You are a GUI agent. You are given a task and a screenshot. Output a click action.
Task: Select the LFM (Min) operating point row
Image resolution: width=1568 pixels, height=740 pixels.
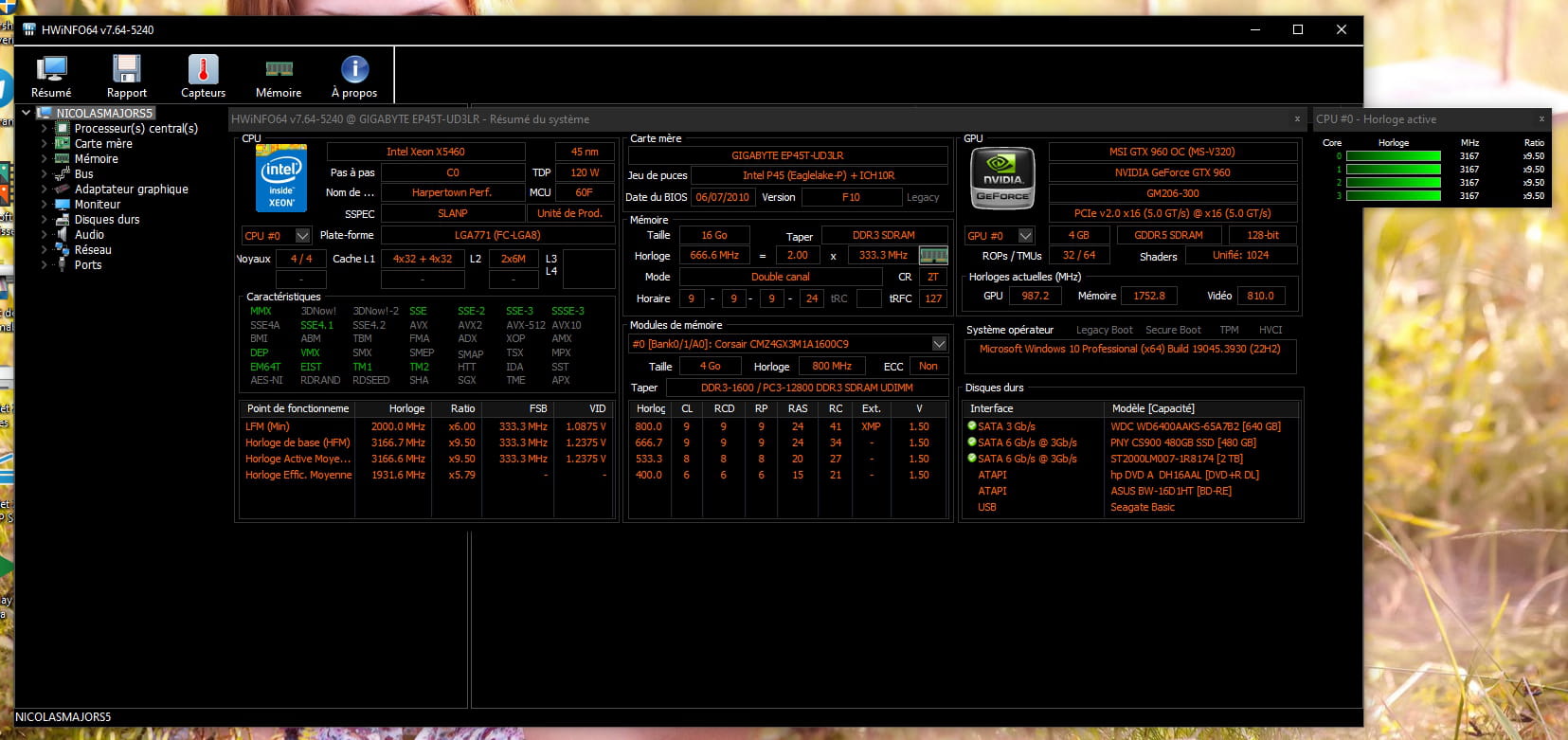pyautogui.click(x=426, y=426)
